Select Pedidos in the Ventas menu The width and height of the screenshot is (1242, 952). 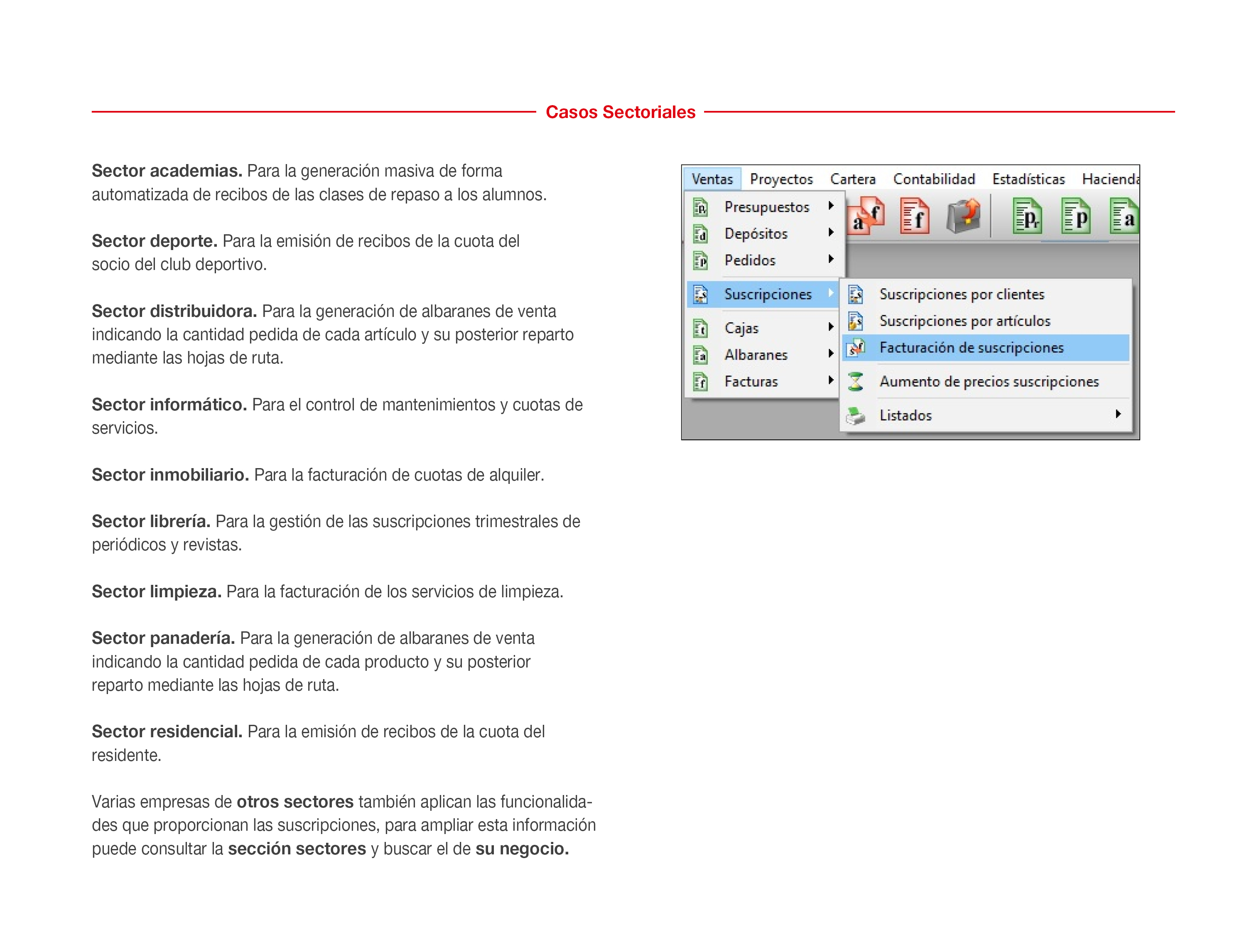point(764,260)
